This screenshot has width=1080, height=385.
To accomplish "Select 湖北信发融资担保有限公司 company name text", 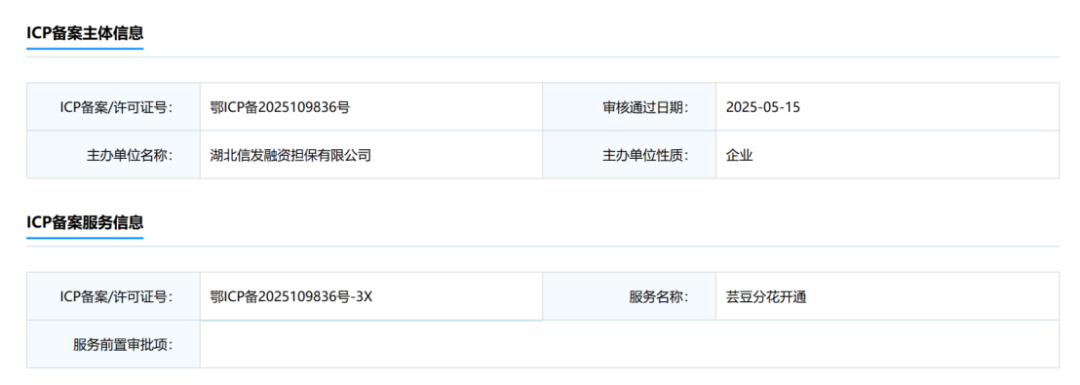I will click(x=291, y=155).
